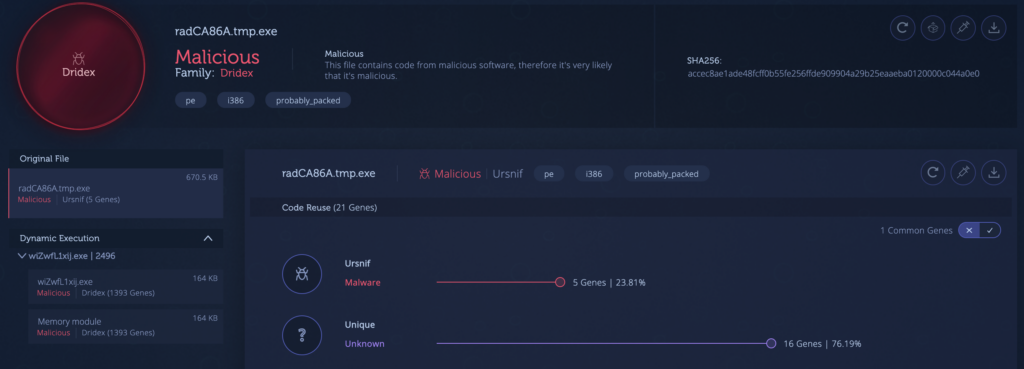
Task: Click the malicious description text in header
Action: coord(468,71)
